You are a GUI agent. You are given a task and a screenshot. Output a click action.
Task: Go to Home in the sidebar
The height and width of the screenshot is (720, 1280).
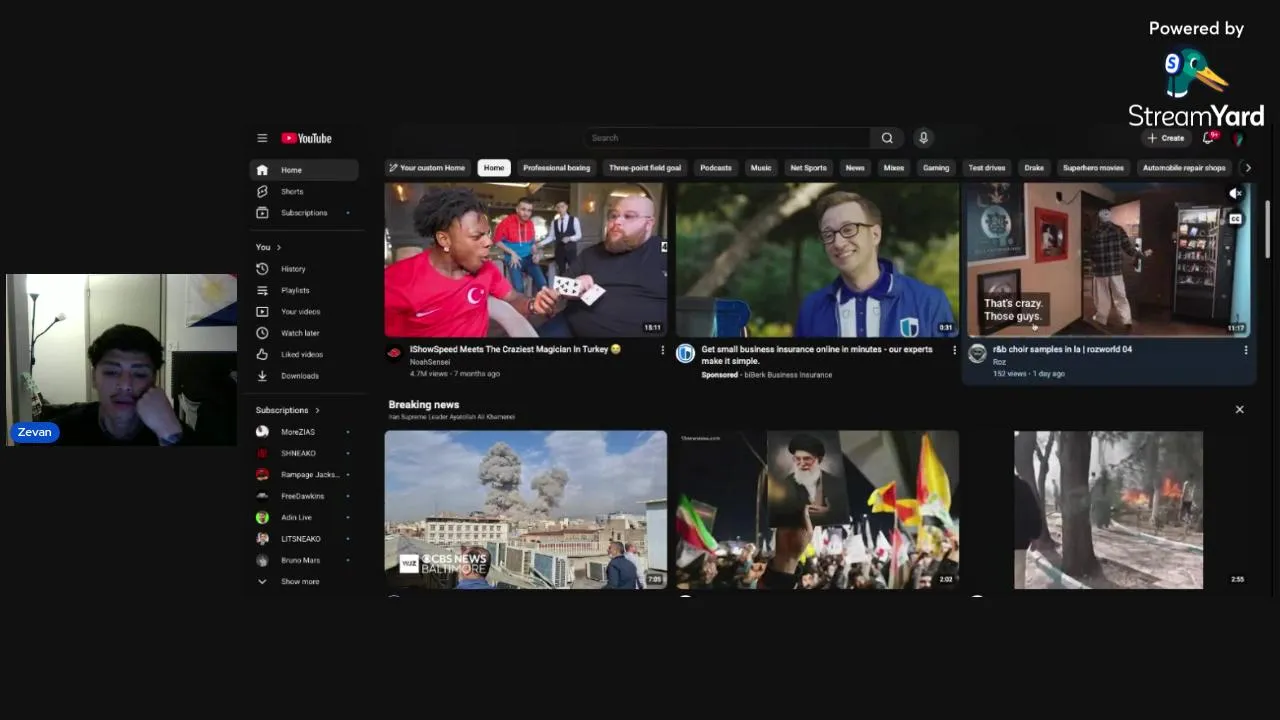click(x=303, y=170)
